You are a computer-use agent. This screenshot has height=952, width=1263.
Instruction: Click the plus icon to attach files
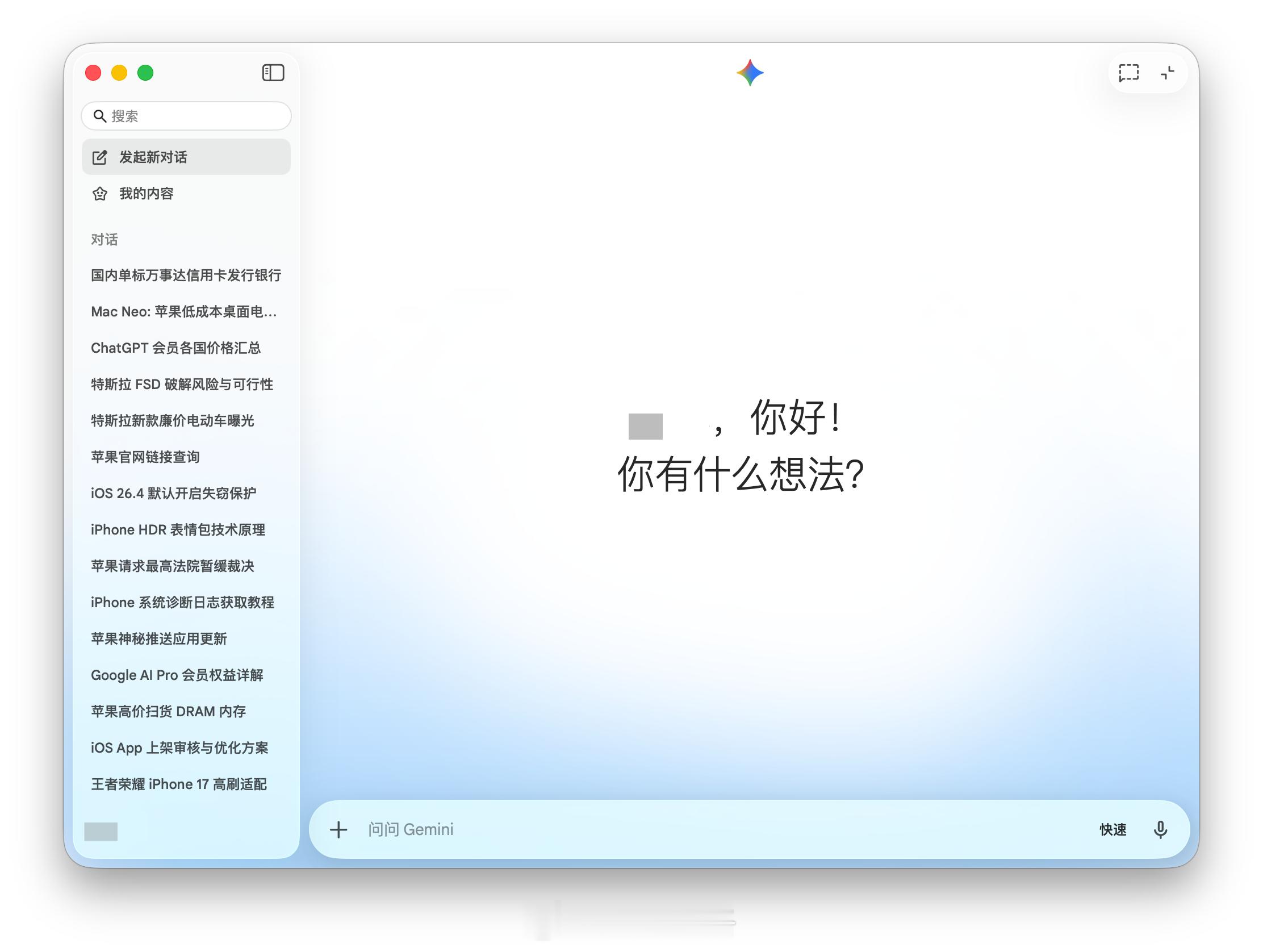[338, 830]
